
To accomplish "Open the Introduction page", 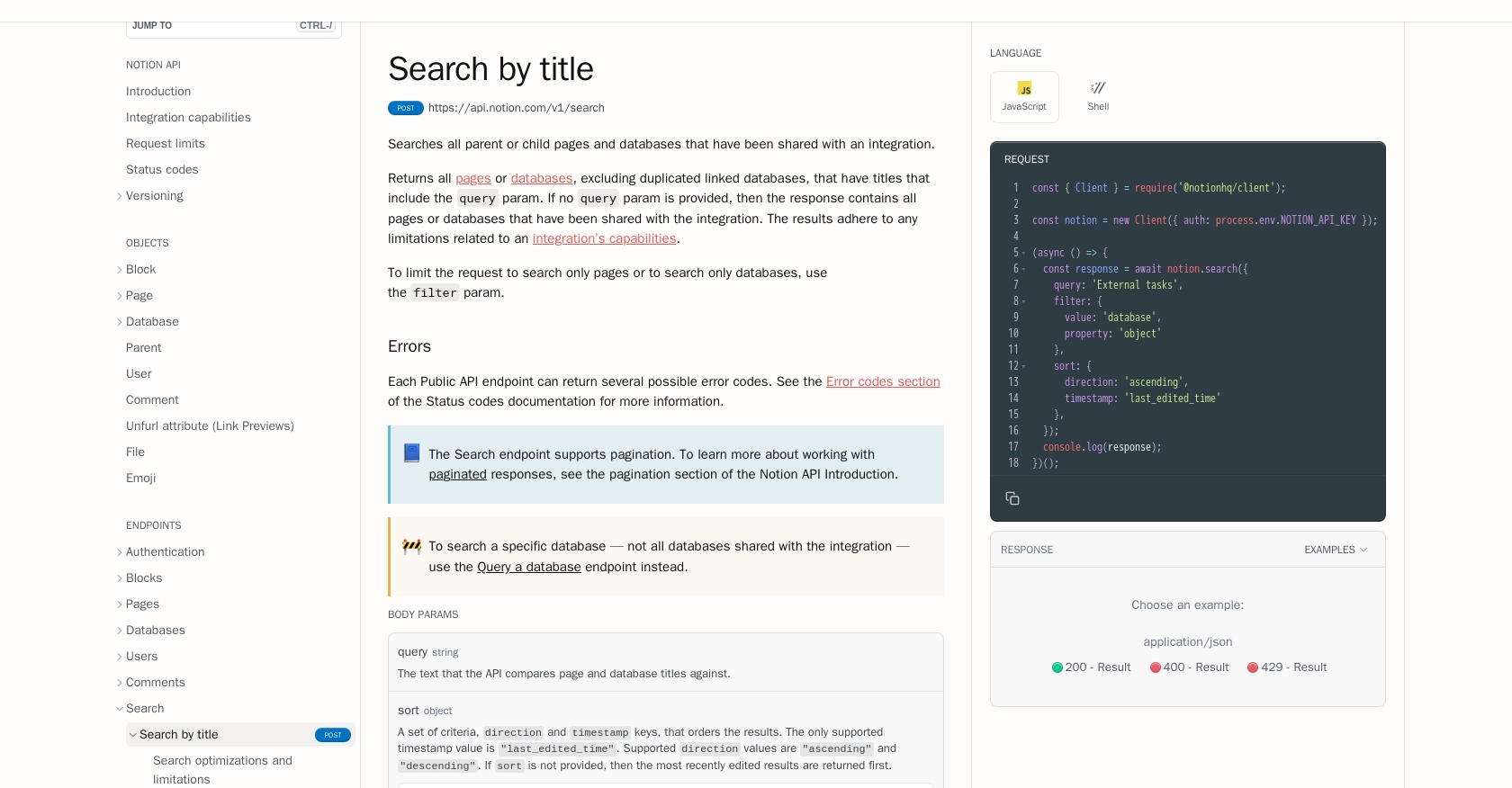I will (x=158, y=92).
